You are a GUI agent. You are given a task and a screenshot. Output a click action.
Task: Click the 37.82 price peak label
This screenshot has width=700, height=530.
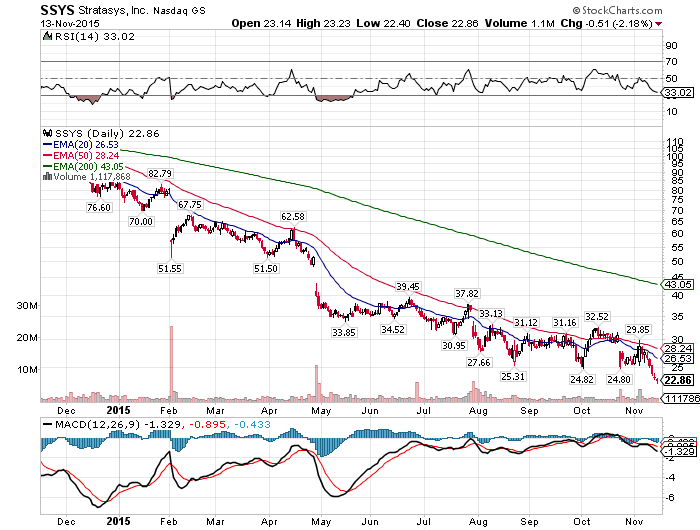pyautogui.click(x=467, y=293)
